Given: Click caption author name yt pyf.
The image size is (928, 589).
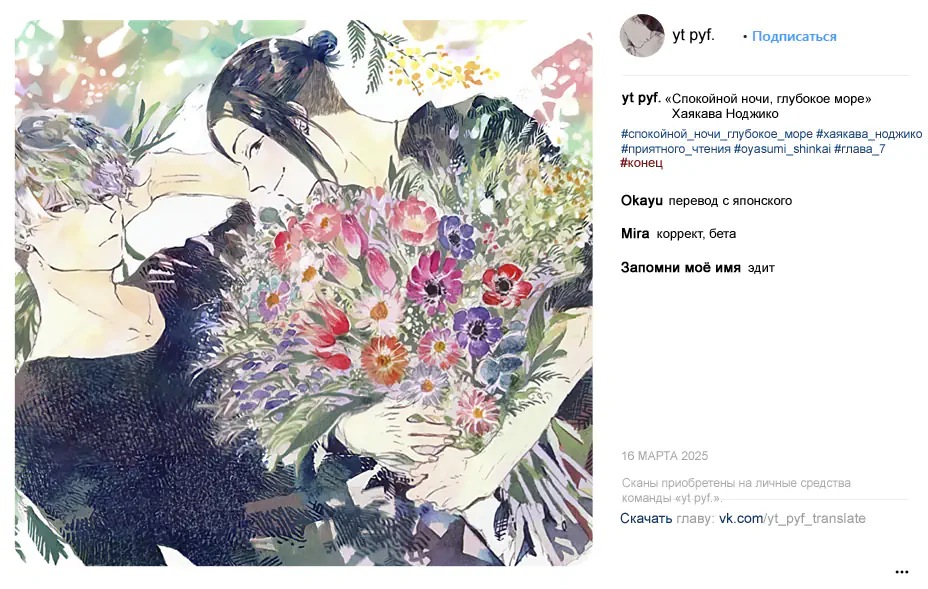Looking at the screenshot, I should [x=641, y=98].
